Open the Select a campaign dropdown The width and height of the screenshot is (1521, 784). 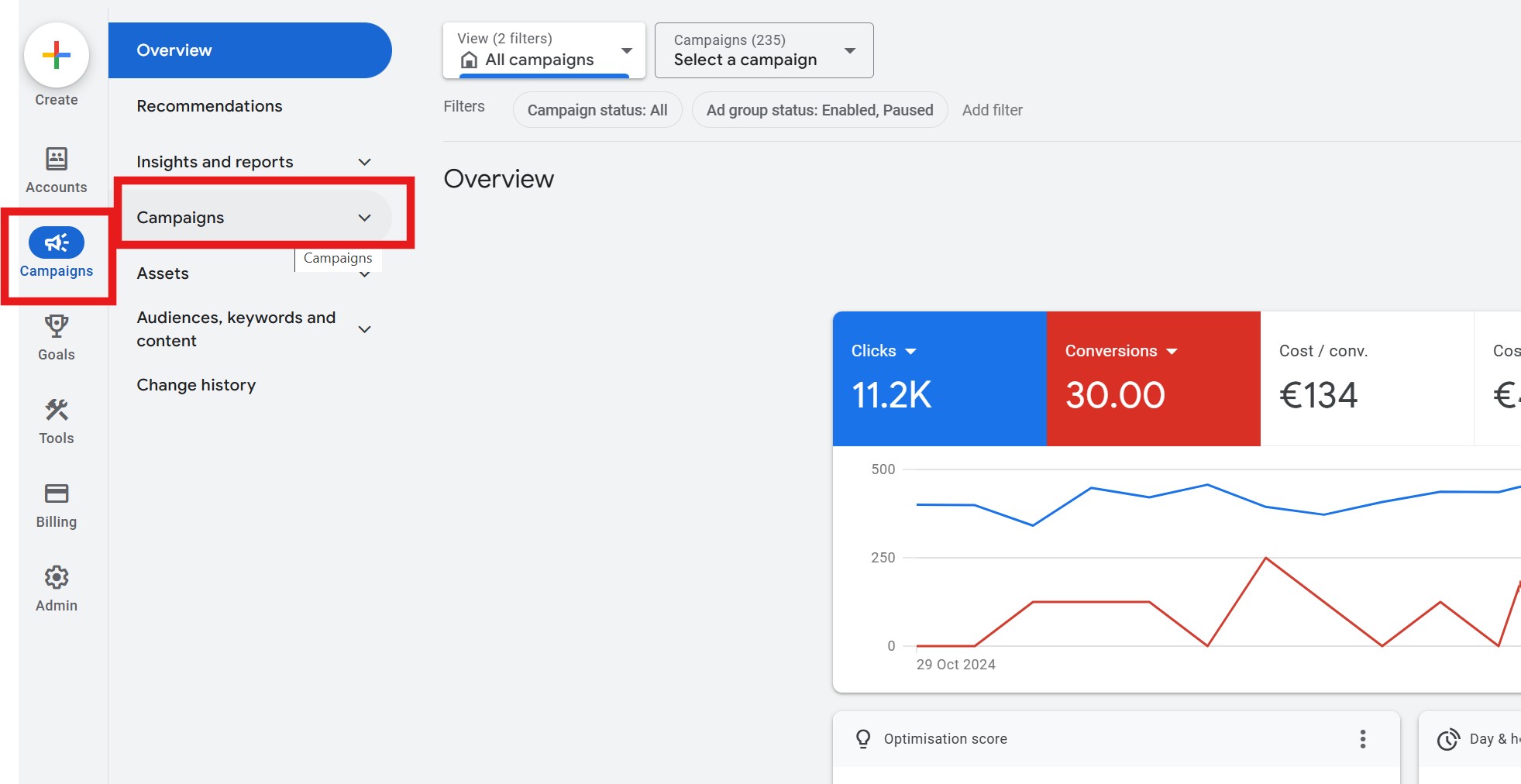[x=763, y=50]
